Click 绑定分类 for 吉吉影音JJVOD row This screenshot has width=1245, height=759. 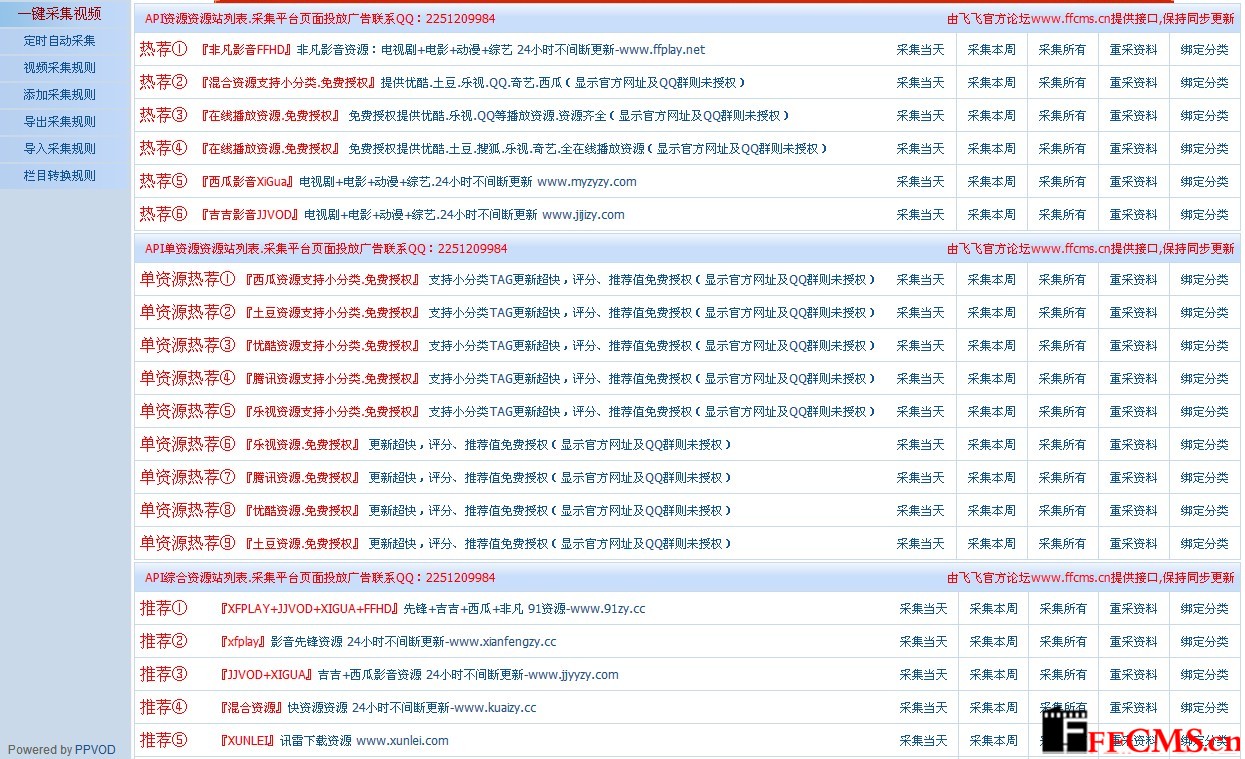(1204, 215)
